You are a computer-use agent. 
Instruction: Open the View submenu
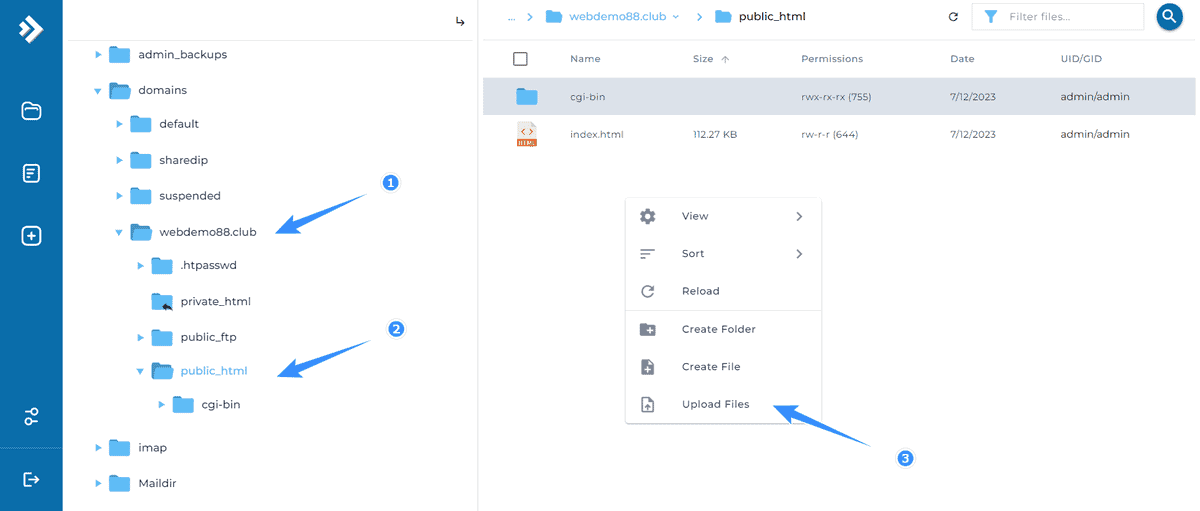pos(723,216)
